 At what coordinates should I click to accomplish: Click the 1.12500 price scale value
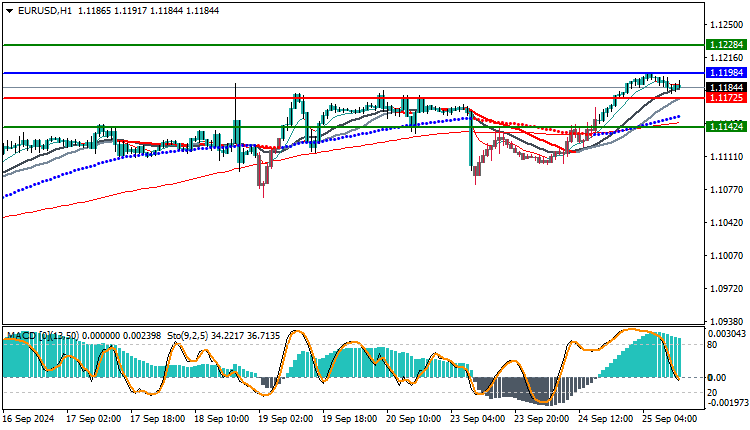point(727,24)
